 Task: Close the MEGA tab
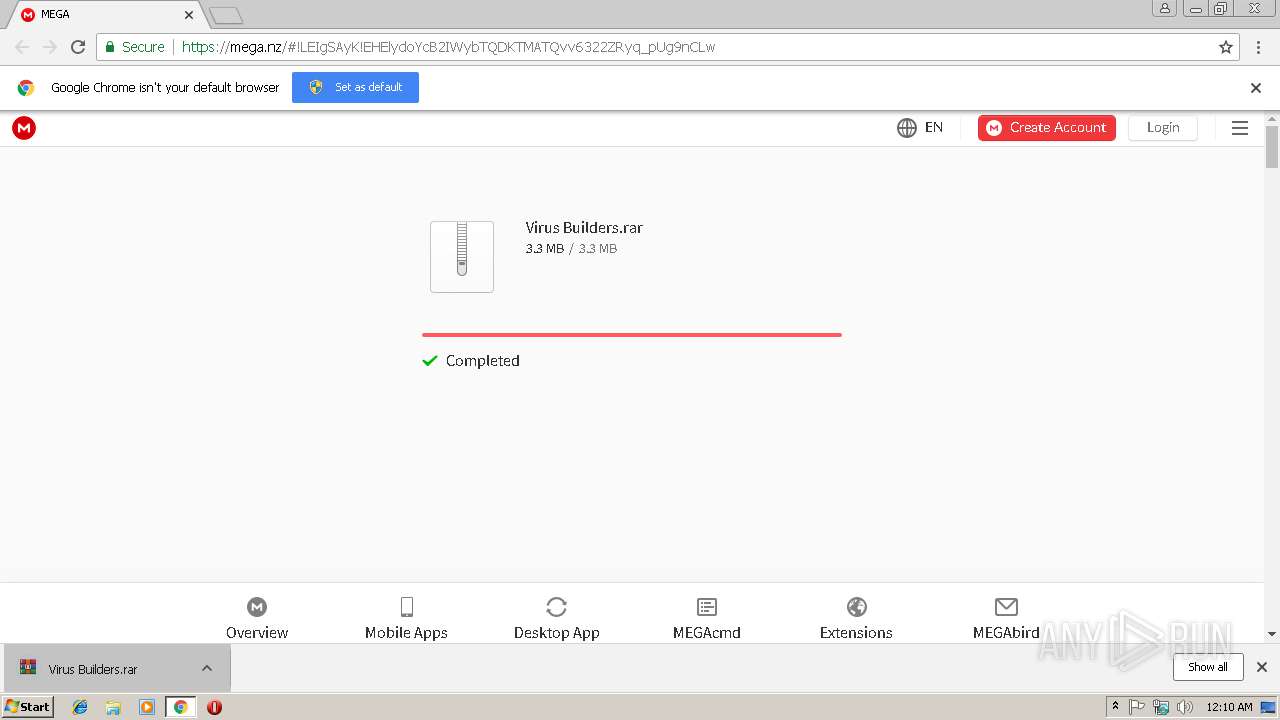click(x=189, y=15)
